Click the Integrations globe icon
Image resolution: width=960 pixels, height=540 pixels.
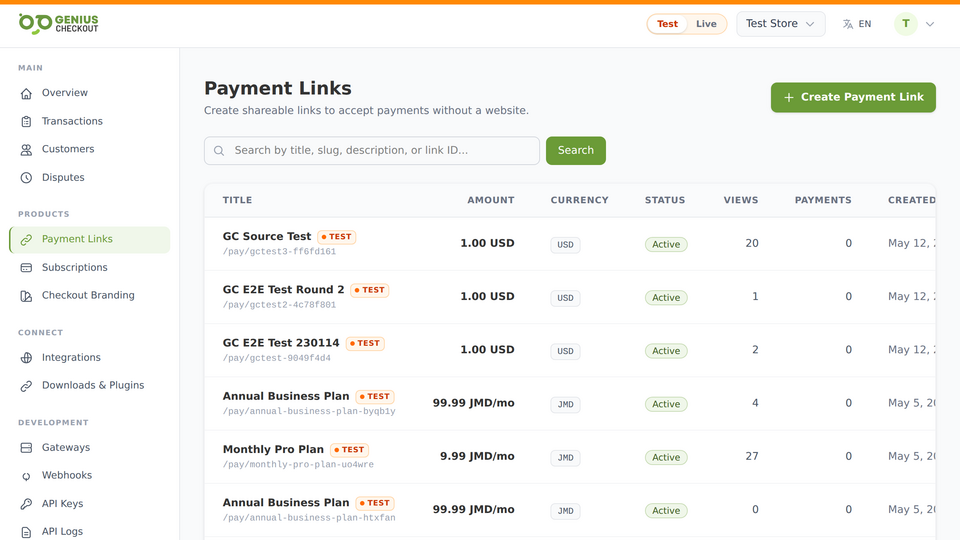point(26,358)
